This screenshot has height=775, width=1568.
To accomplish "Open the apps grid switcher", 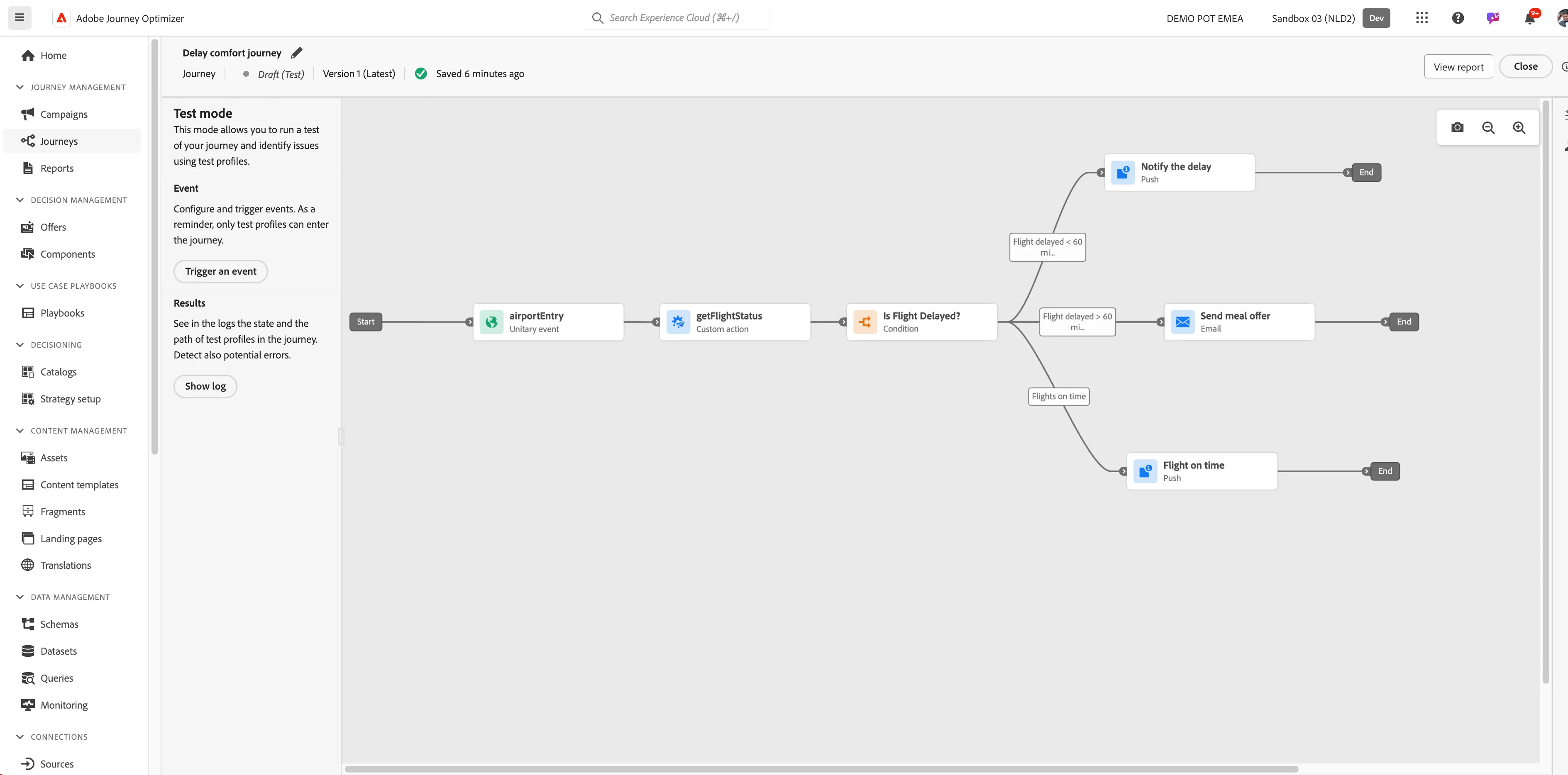I will (x=1422, y=18).
